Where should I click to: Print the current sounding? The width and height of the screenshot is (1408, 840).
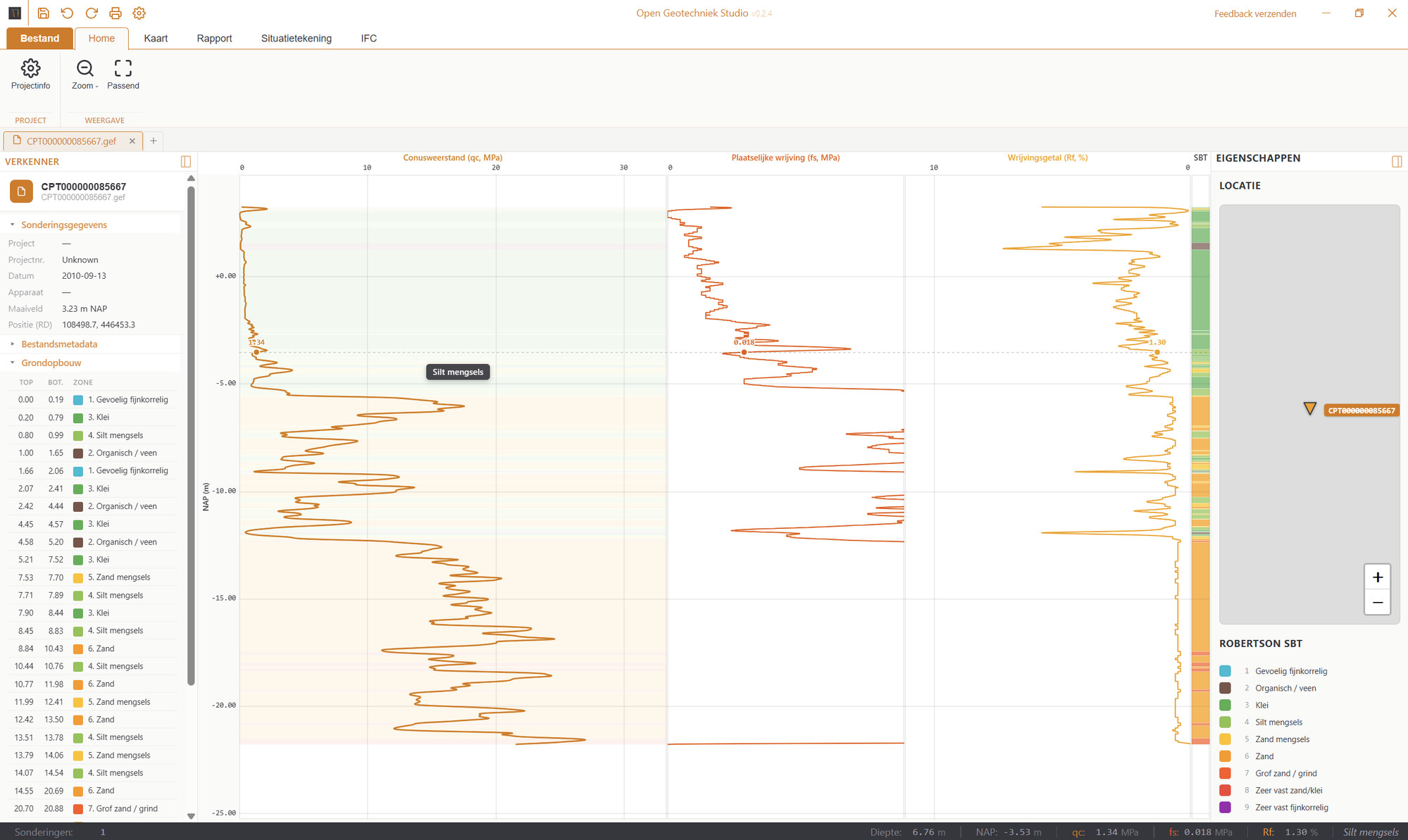click(116, 13)
